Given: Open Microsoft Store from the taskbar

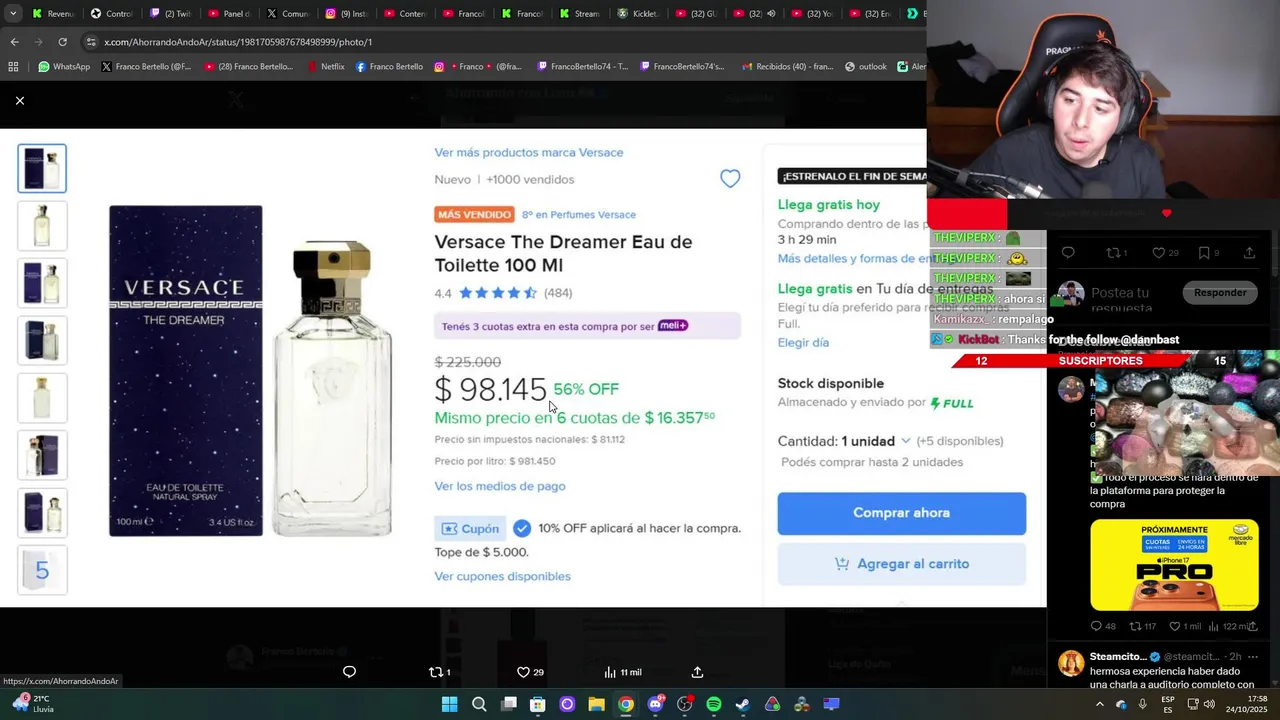Looking at the screenshot, I should pos(538,704).
